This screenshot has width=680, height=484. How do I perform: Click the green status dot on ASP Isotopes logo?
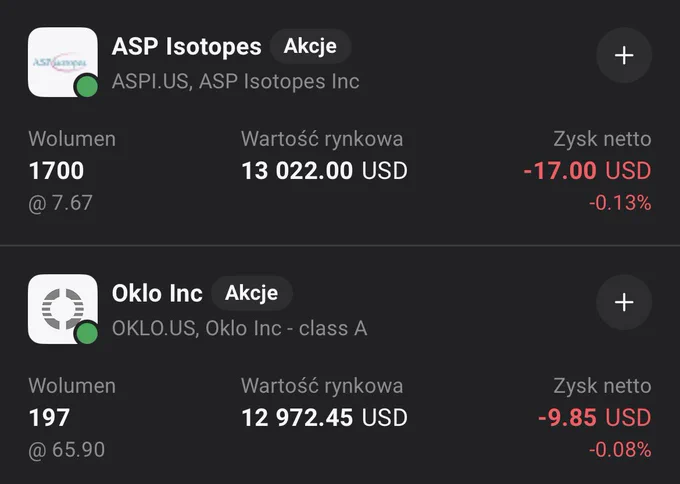pos(87,86)
